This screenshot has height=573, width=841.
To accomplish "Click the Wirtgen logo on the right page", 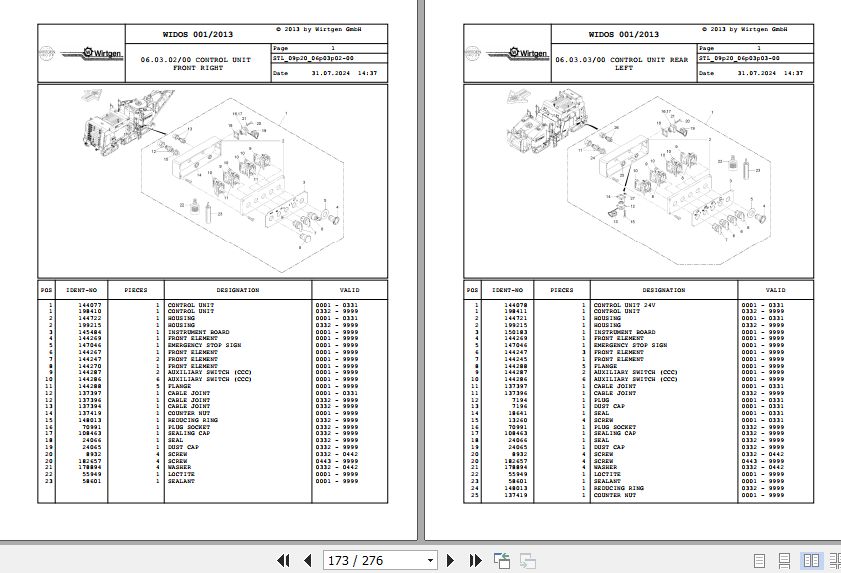I will [x=518, y=54].
